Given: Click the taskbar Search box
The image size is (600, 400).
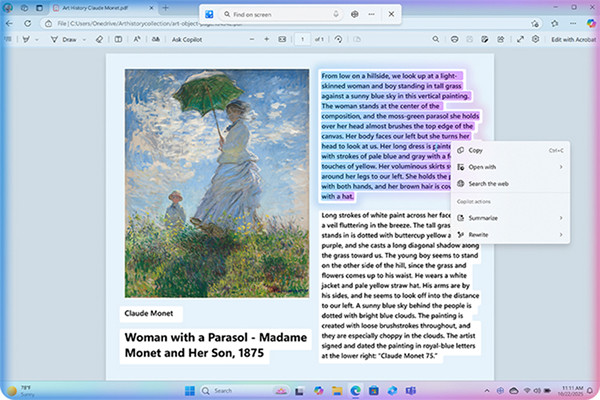Looking at the screenshot, I should pos(245,391).
